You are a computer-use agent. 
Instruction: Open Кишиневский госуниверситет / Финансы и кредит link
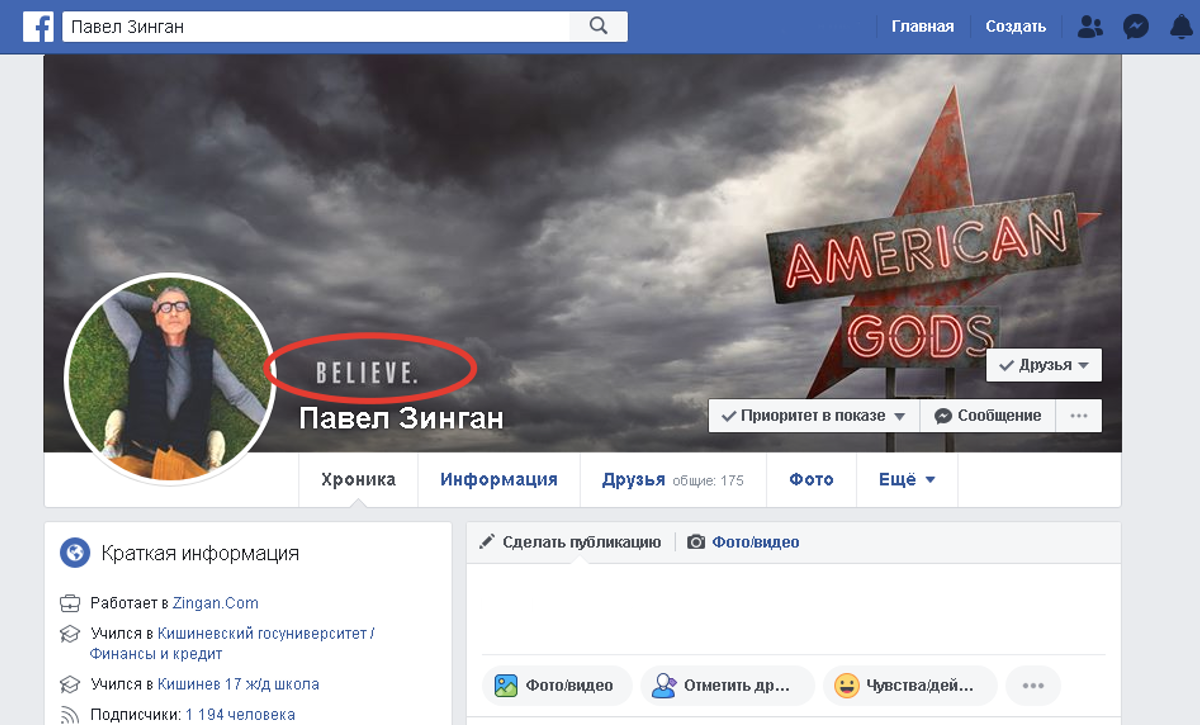tap(233, 644)
